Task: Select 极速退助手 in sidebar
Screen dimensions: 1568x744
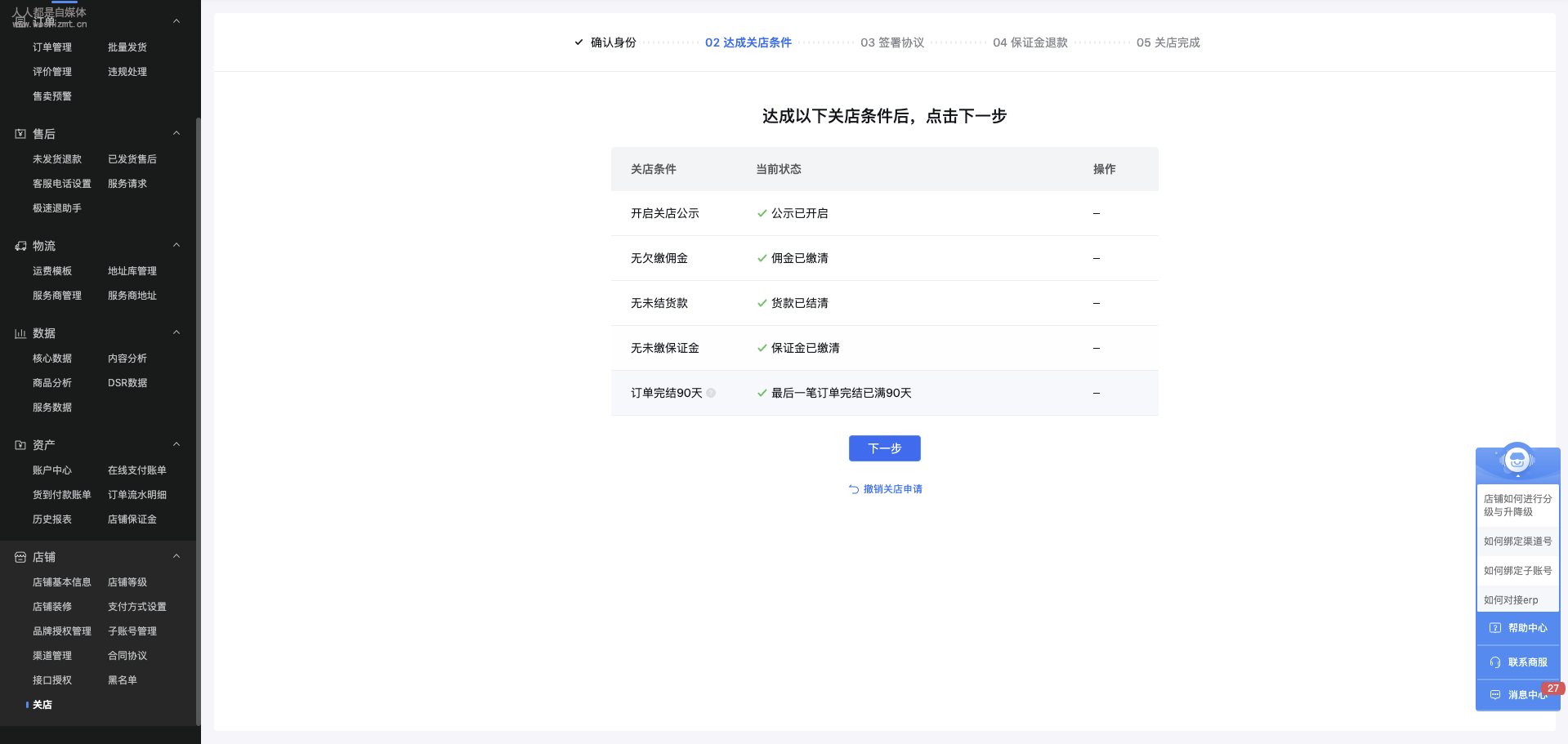Action: click(x=57, y=208)
